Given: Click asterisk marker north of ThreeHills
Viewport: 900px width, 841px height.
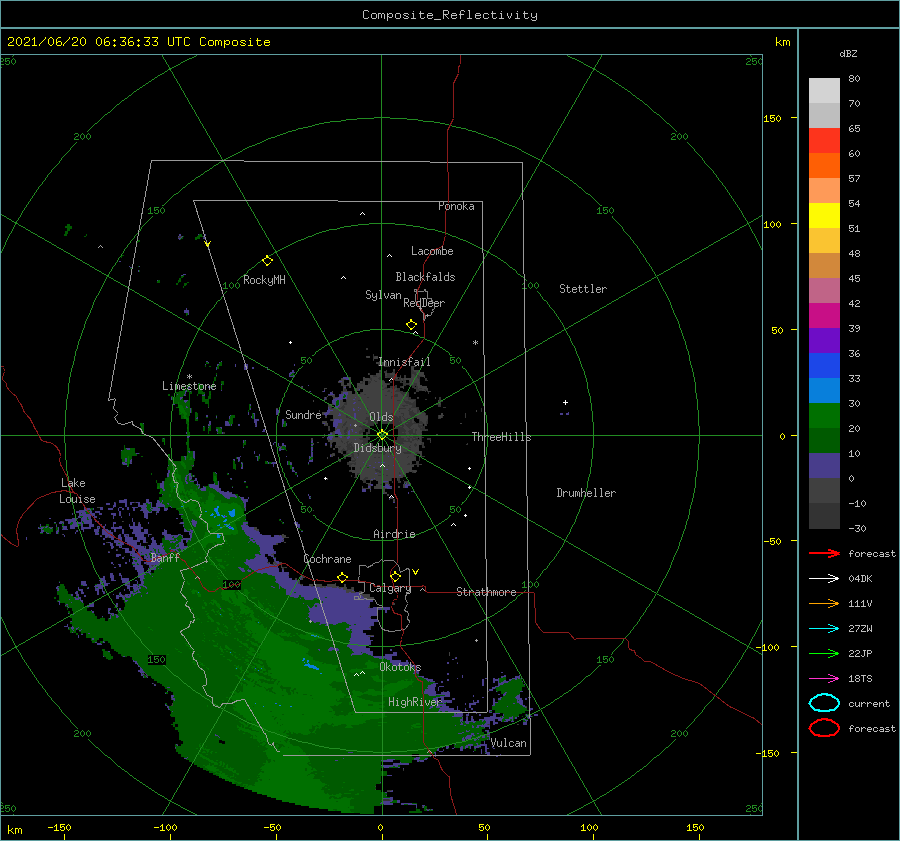Looking at the screenshot, I should click(475, 343).
